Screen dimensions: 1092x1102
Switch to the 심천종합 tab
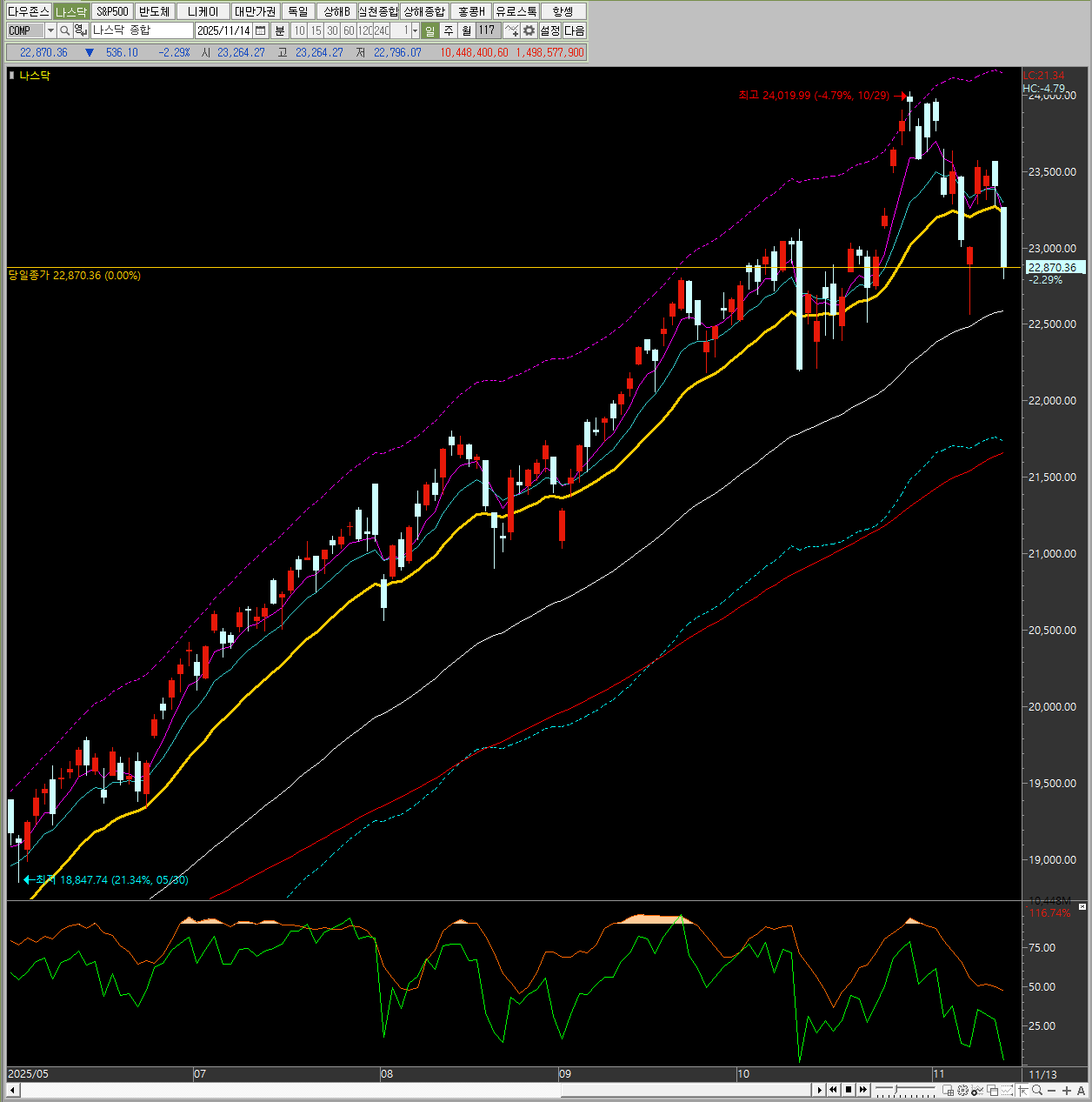(379, 11)
